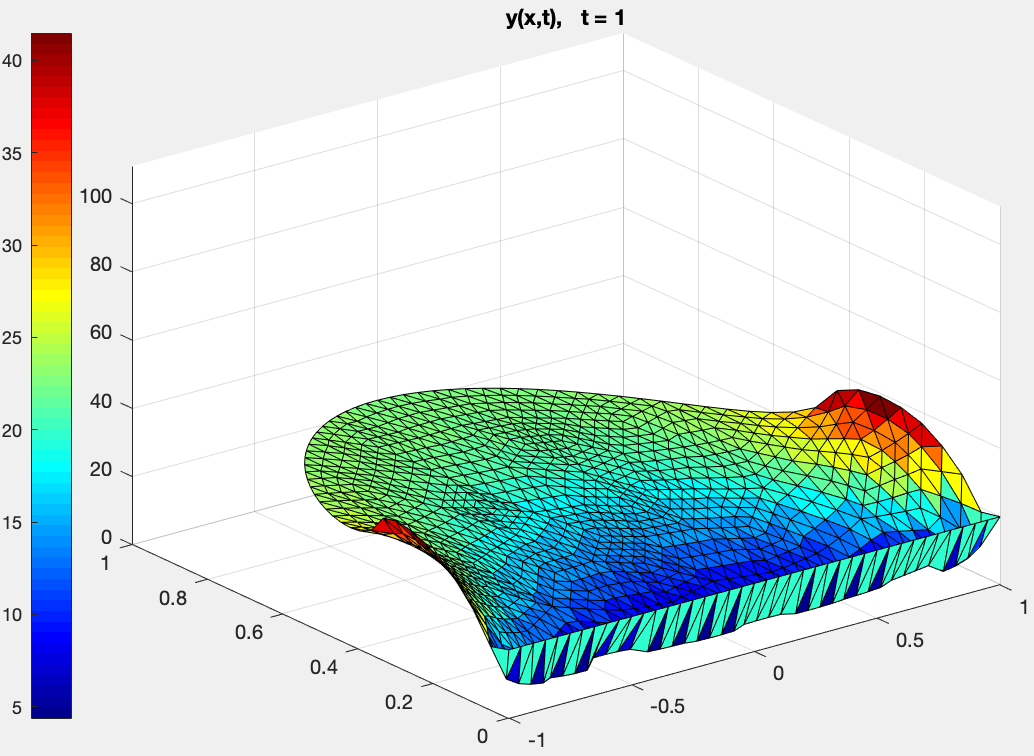Click the left horizontal axis tick label 0.6

[x=249, y=633]
